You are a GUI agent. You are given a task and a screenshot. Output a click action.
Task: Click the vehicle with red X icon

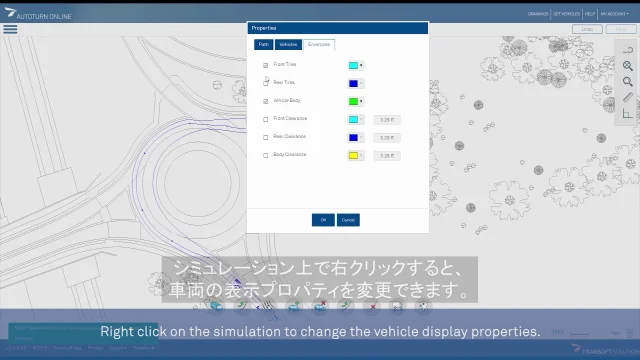(x=320, y=306)
